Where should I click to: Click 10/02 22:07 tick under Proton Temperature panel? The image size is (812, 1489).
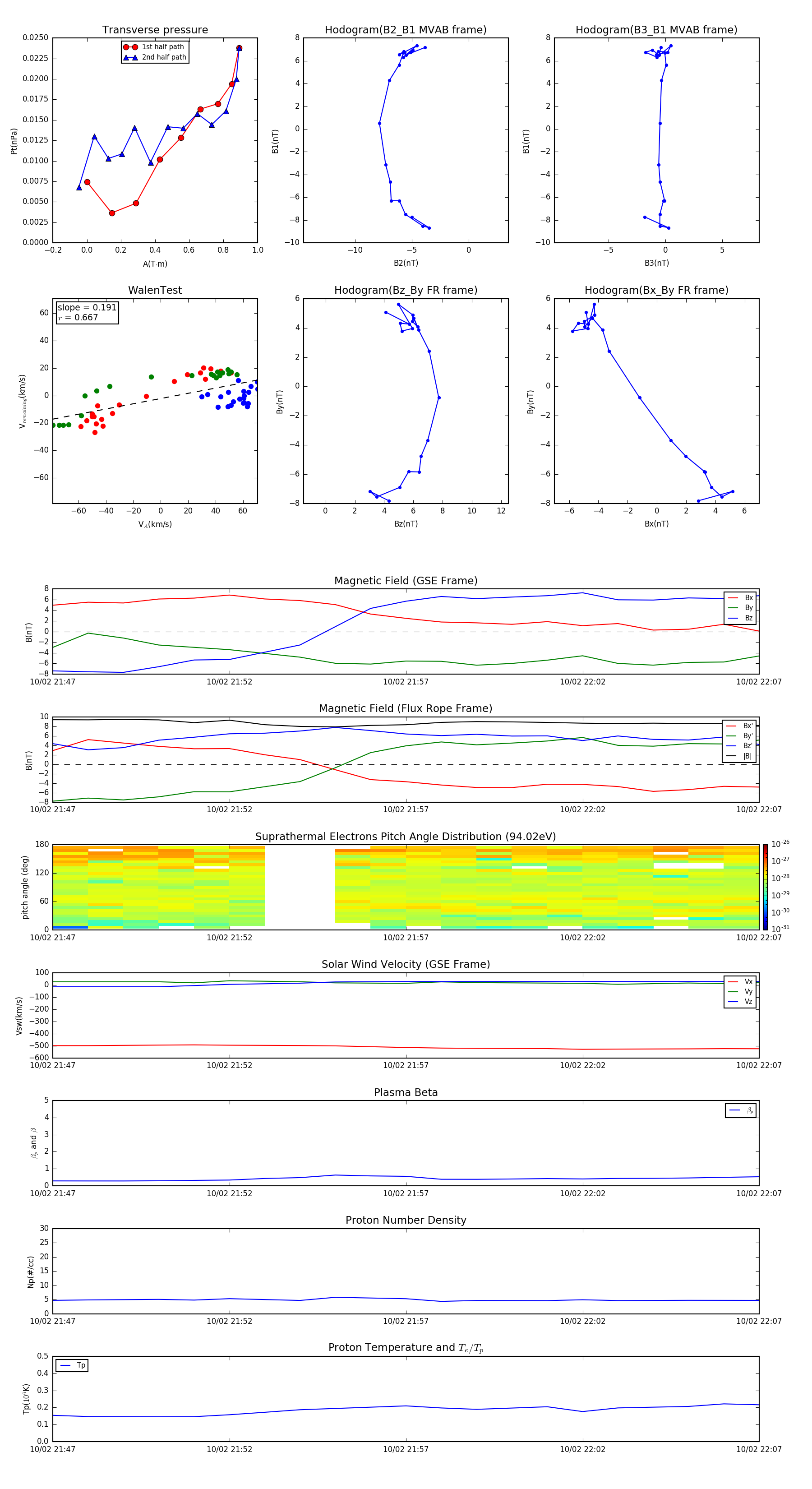coord(759,1450)
